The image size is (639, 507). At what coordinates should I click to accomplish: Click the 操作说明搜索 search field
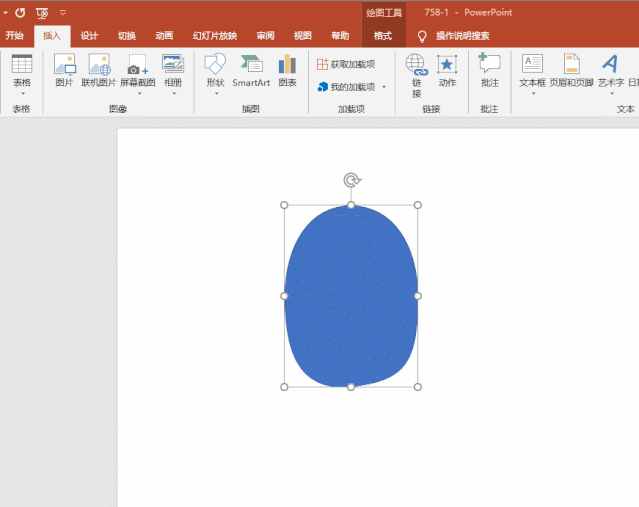click(462, 36)
